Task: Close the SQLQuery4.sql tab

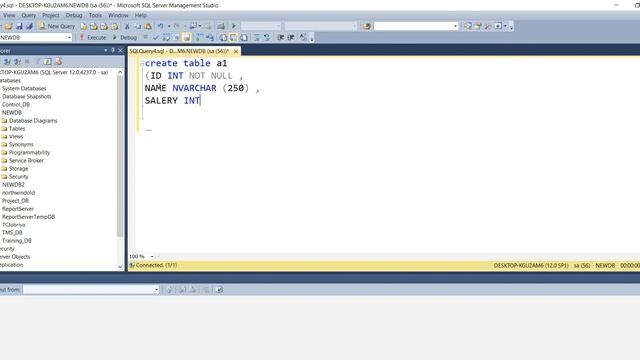Action: tap(236, 51)
